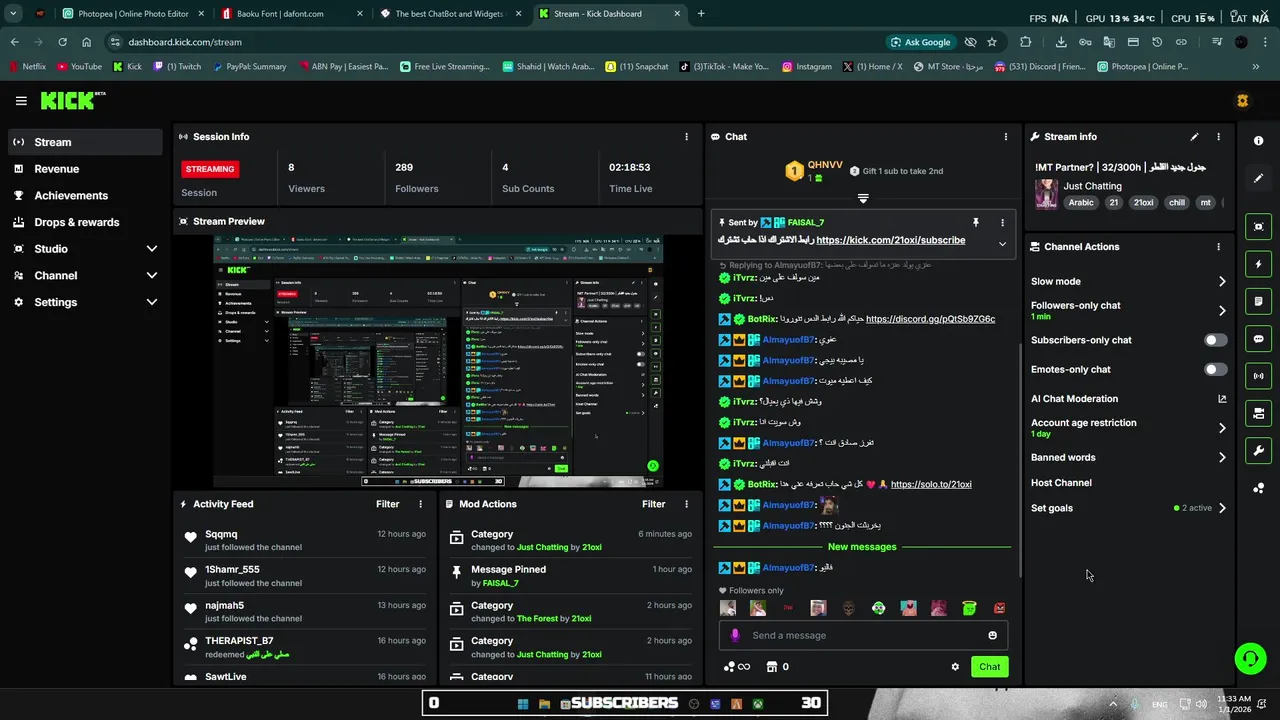
Task: Open the kick.com/21oxi/subscribe link
Action: point(890,241)
